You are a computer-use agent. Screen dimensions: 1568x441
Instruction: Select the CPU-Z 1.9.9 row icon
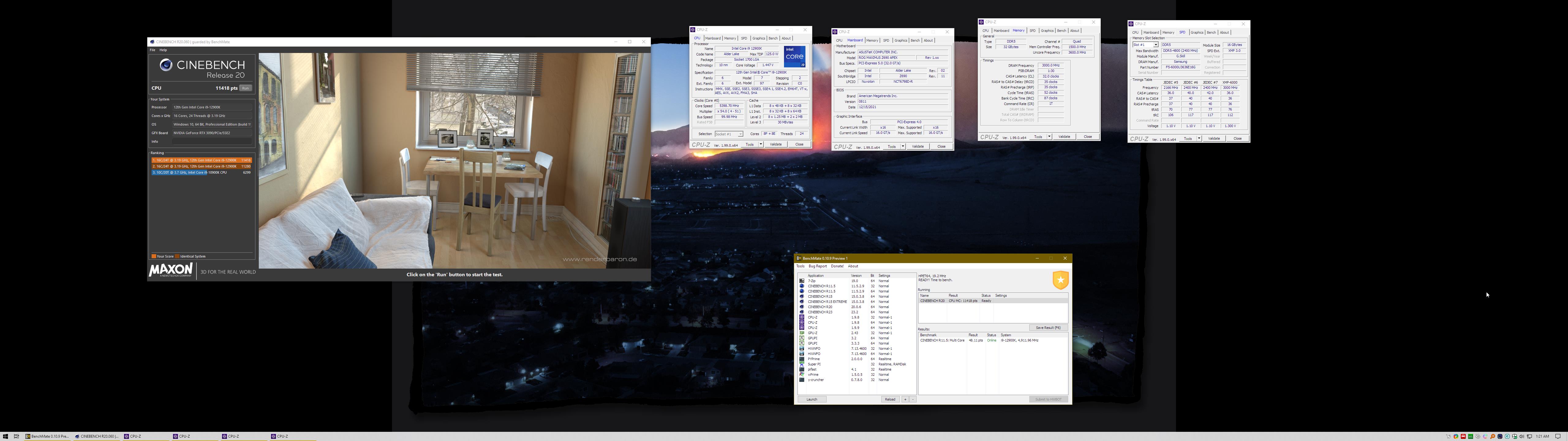pyautogui.click(x=802, y=328)
